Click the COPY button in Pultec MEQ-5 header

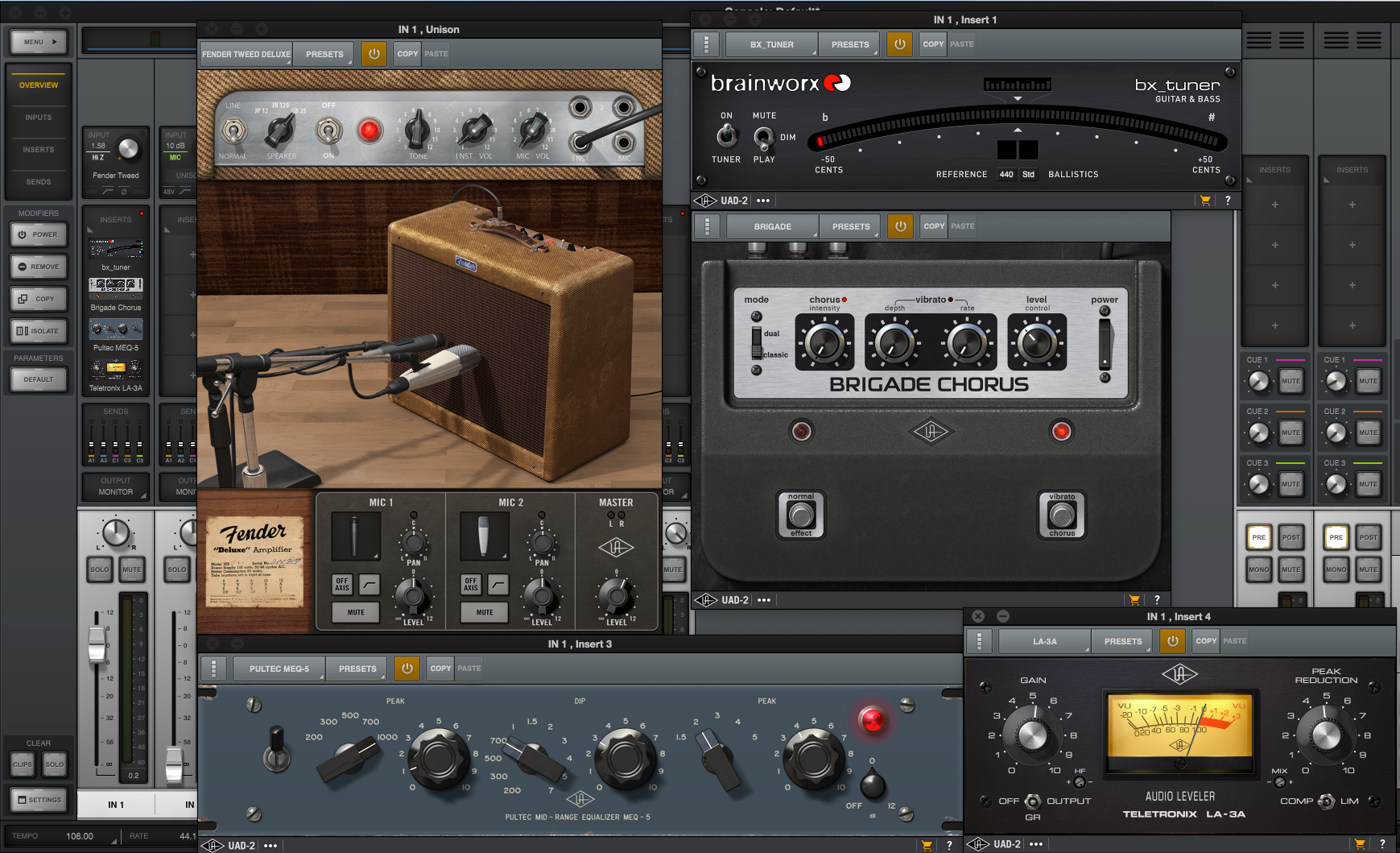coord(440,668)
